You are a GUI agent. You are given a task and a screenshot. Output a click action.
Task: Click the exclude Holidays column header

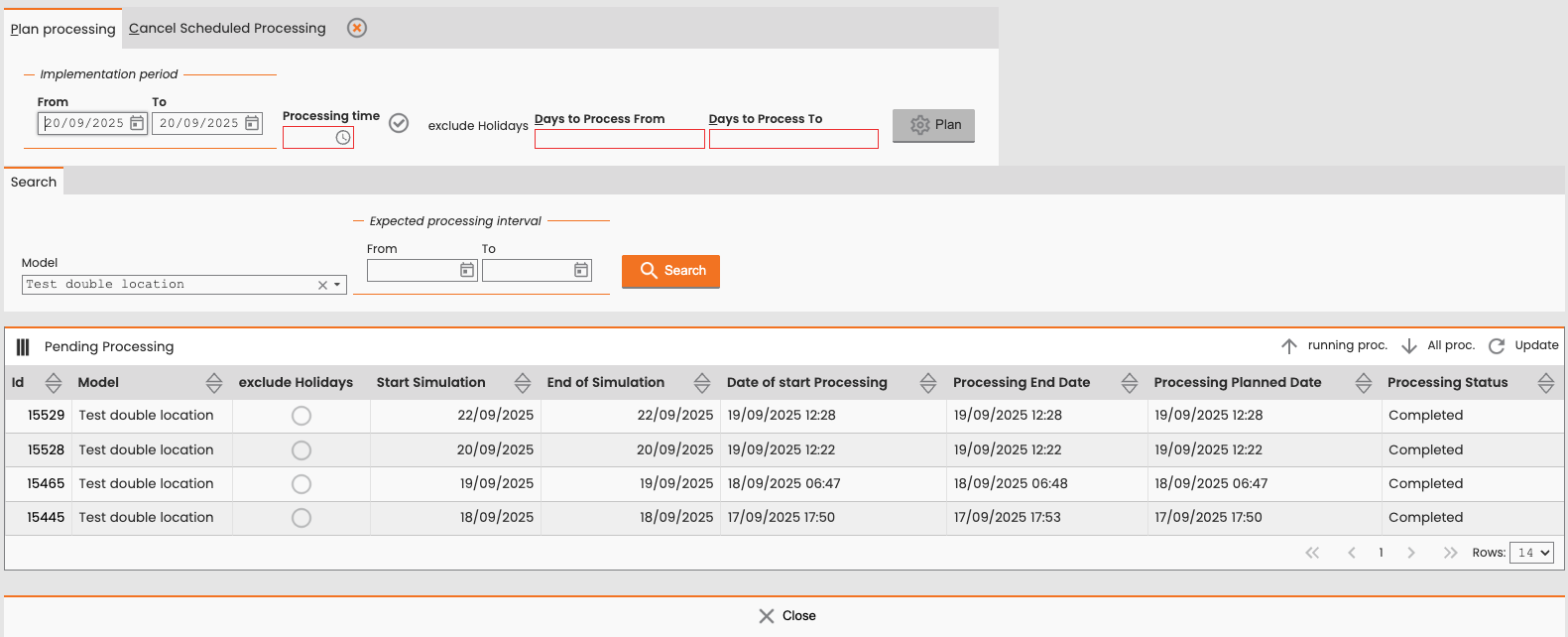click(296, 383)
